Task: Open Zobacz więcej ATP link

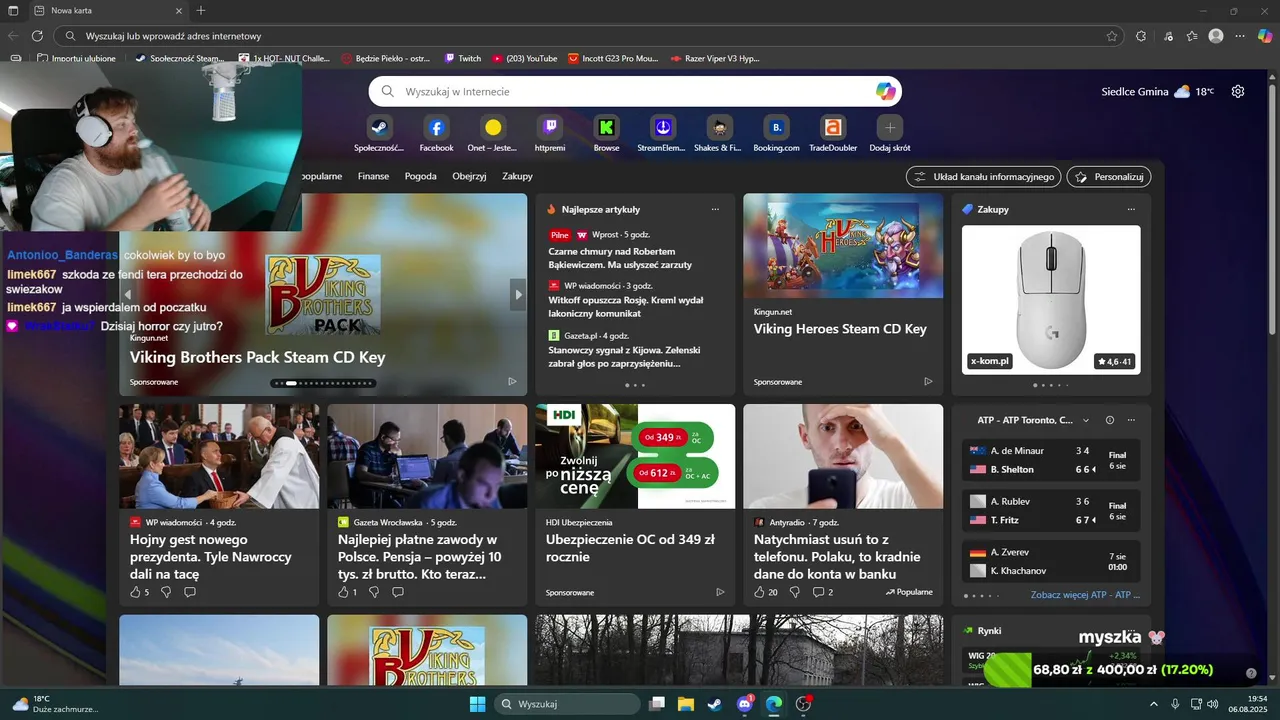Action: pos(1085,594)
